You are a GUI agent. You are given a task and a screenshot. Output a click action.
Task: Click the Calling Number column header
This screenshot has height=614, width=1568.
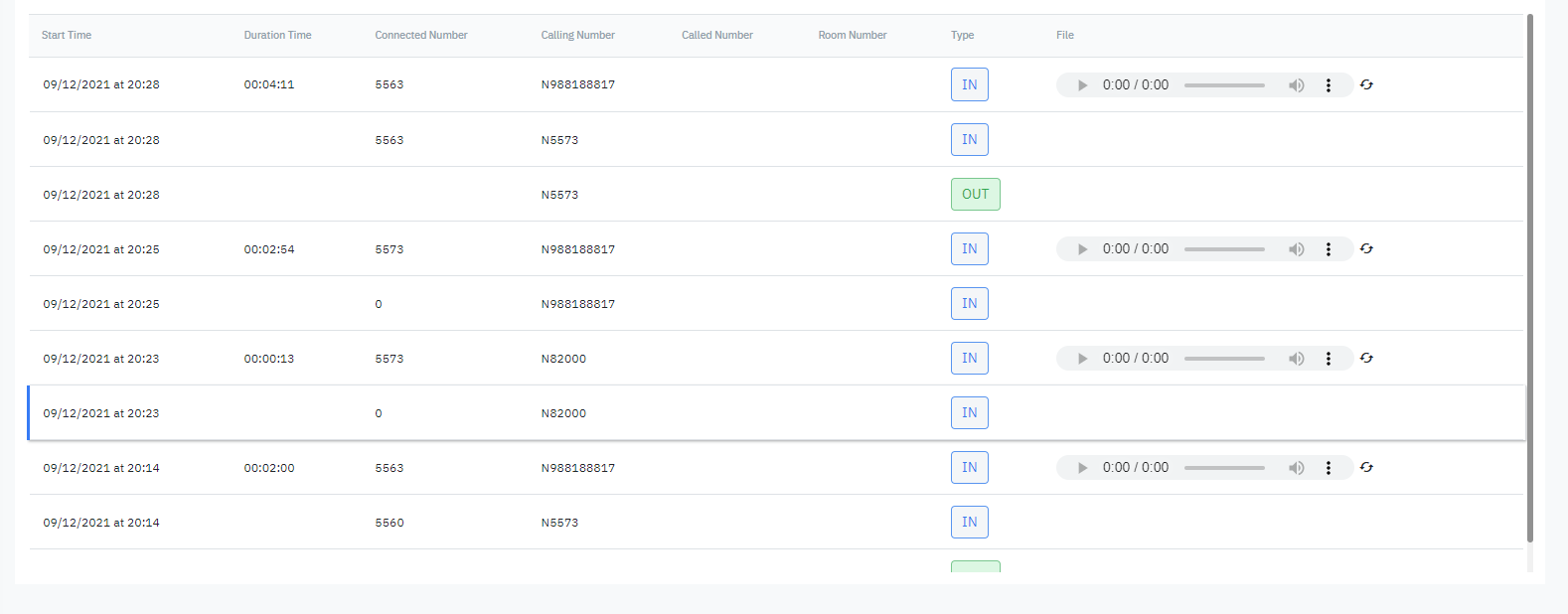pyautogui.click(x=577, y=35)
